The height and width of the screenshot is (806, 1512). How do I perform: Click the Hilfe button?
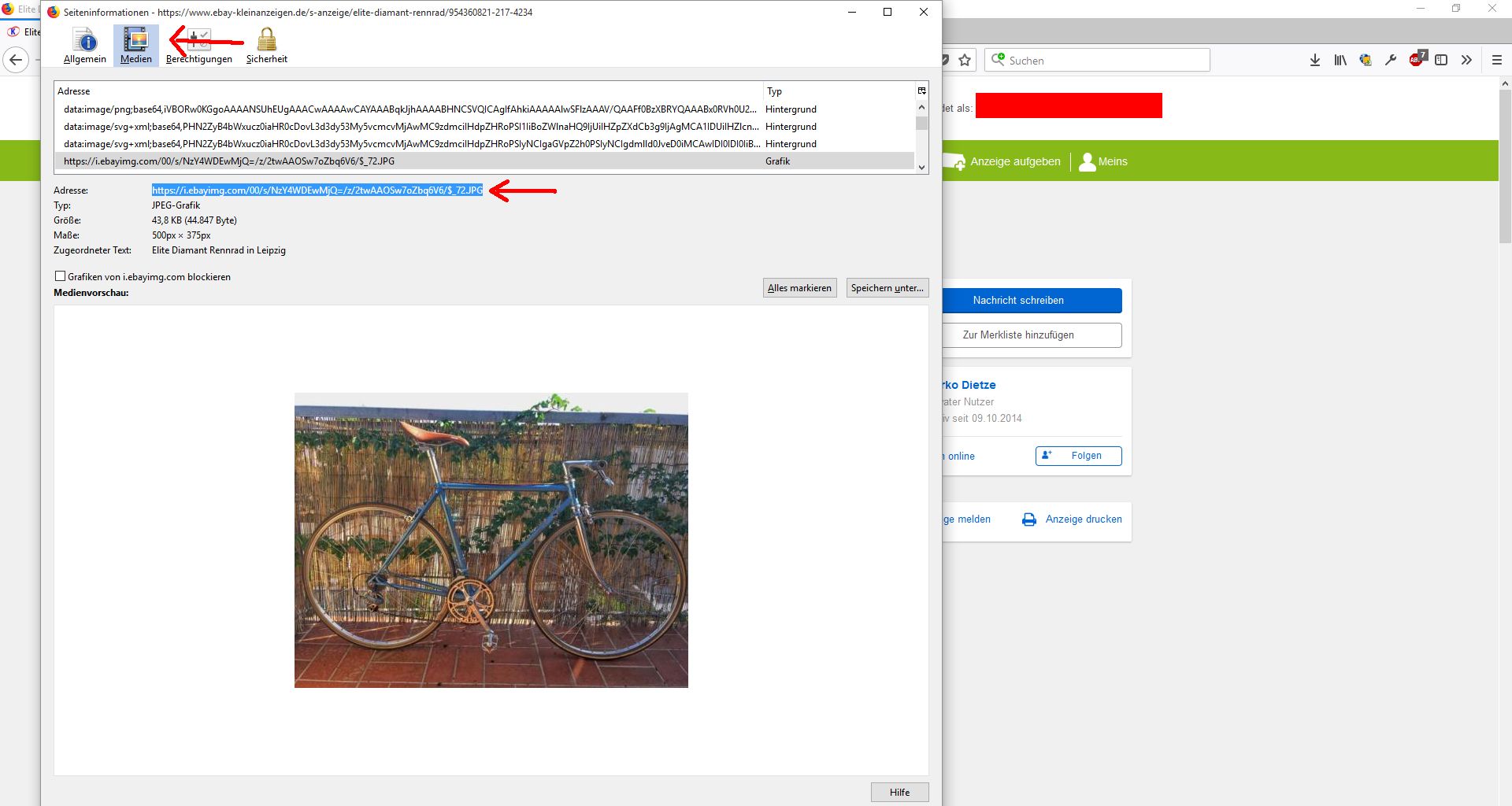(899, 792)
